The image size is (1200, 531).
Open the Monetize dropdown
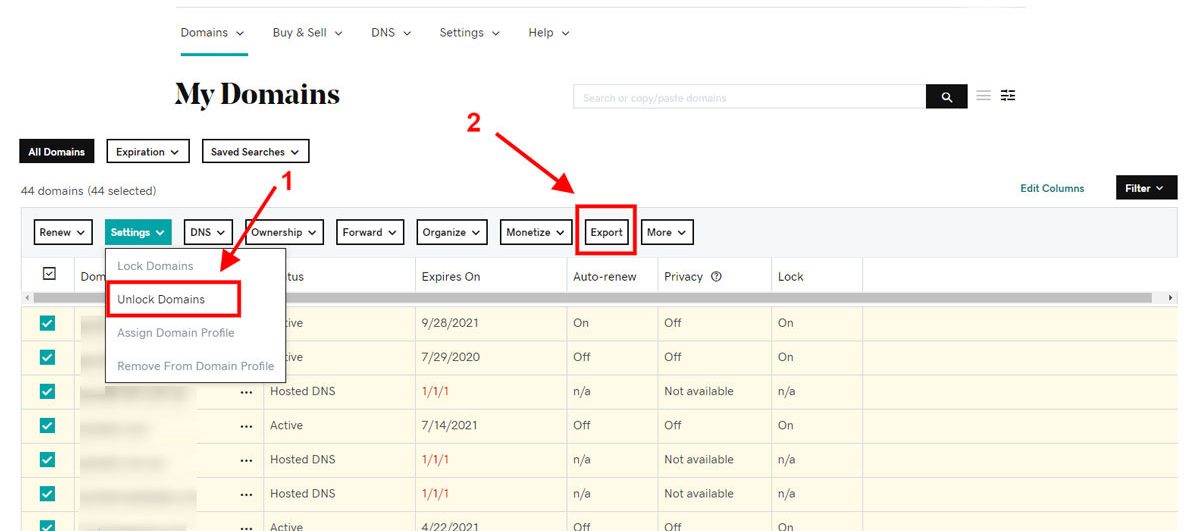[x=536, y=232]
